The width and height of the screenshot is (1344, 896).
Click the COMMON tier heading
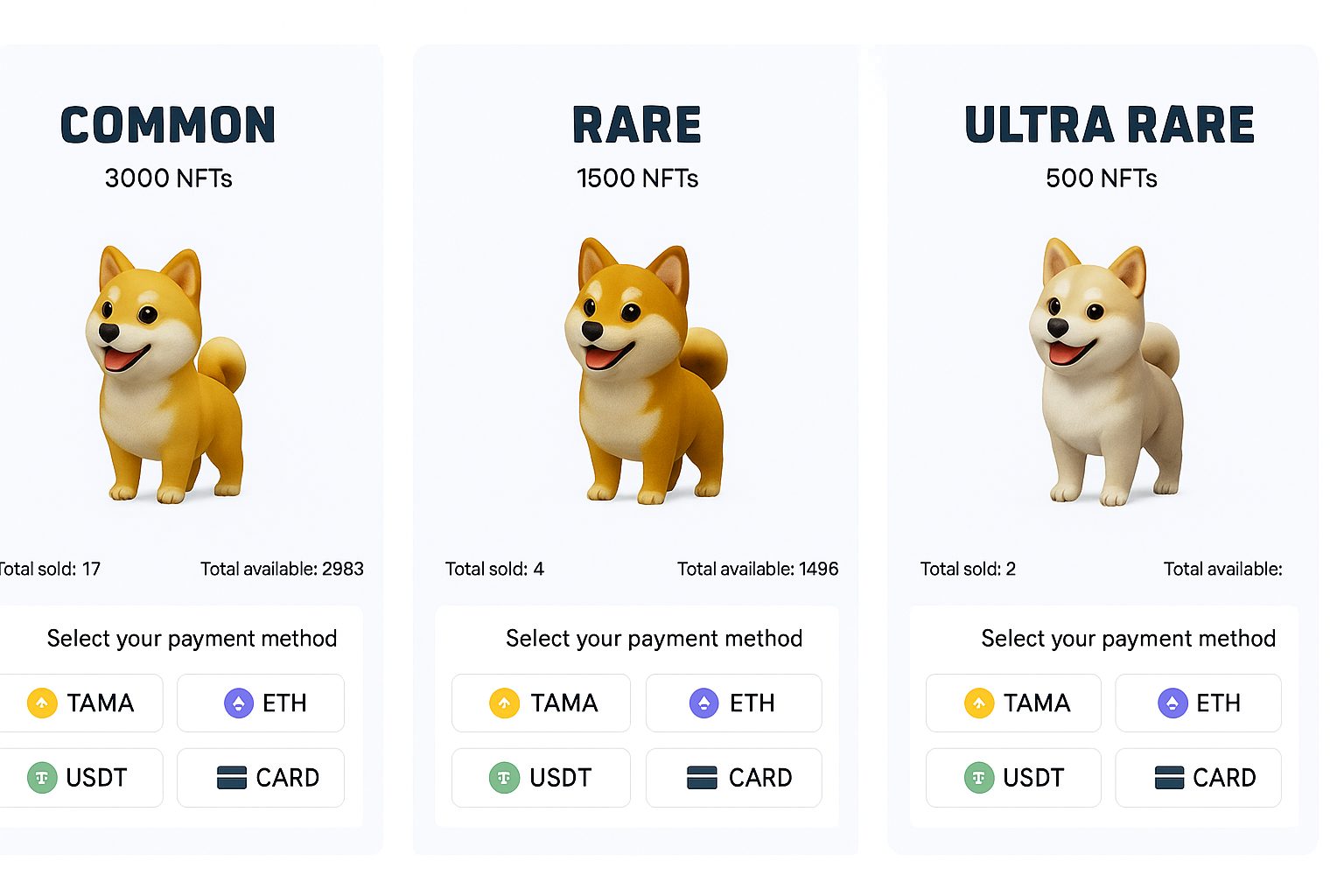(168, 124)
